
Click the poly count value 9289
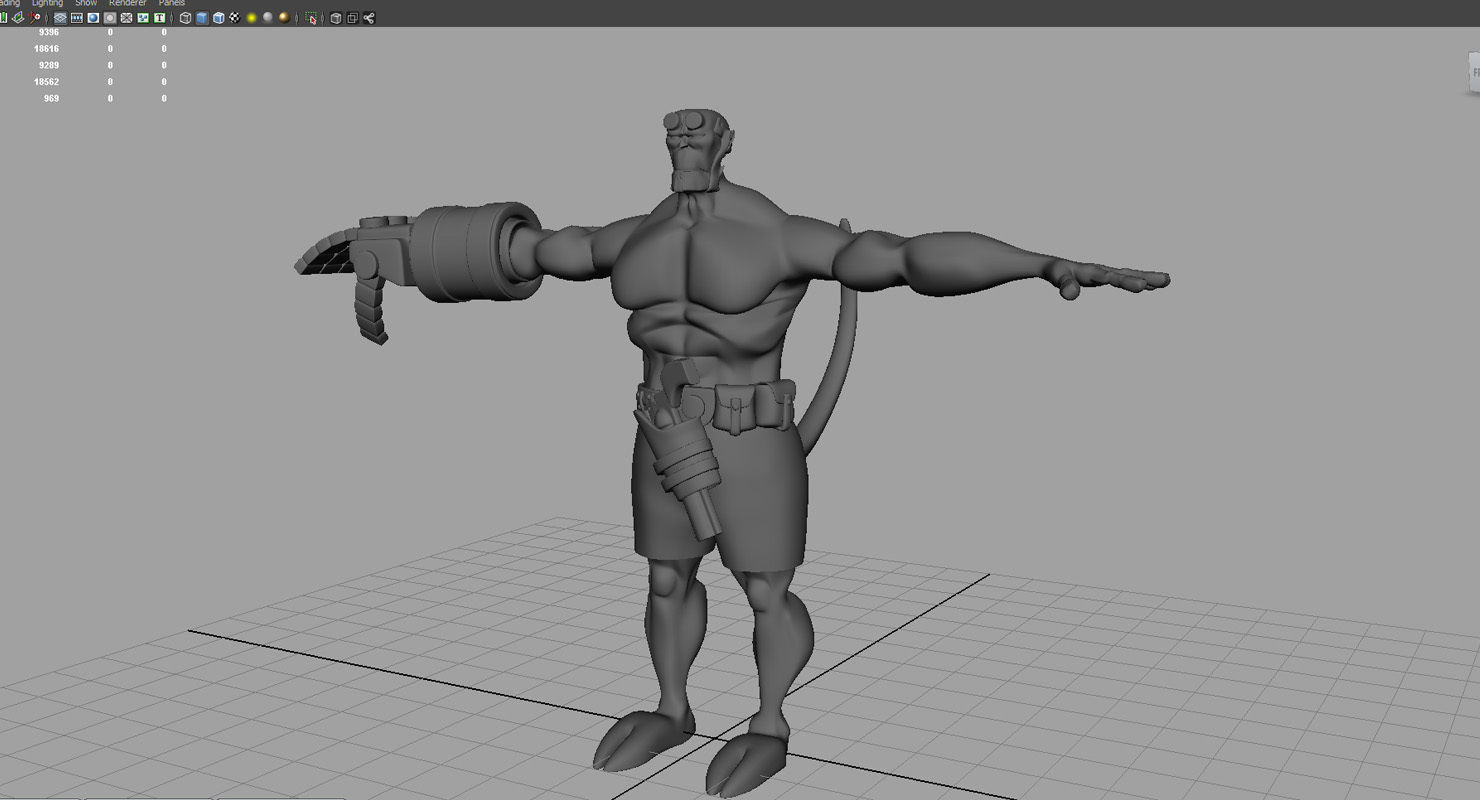point(48,65)
